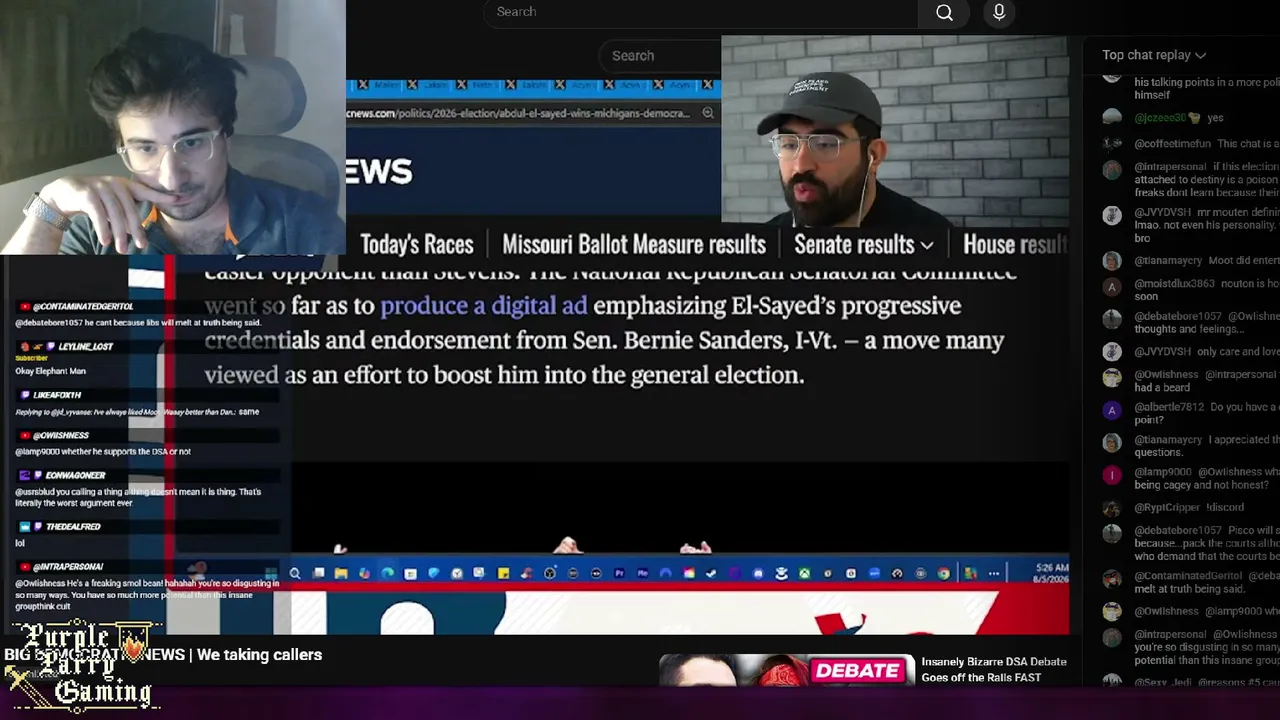Click the YouTube top Search input field
The width and height of the screenshot is (1280, 720).
700,12
